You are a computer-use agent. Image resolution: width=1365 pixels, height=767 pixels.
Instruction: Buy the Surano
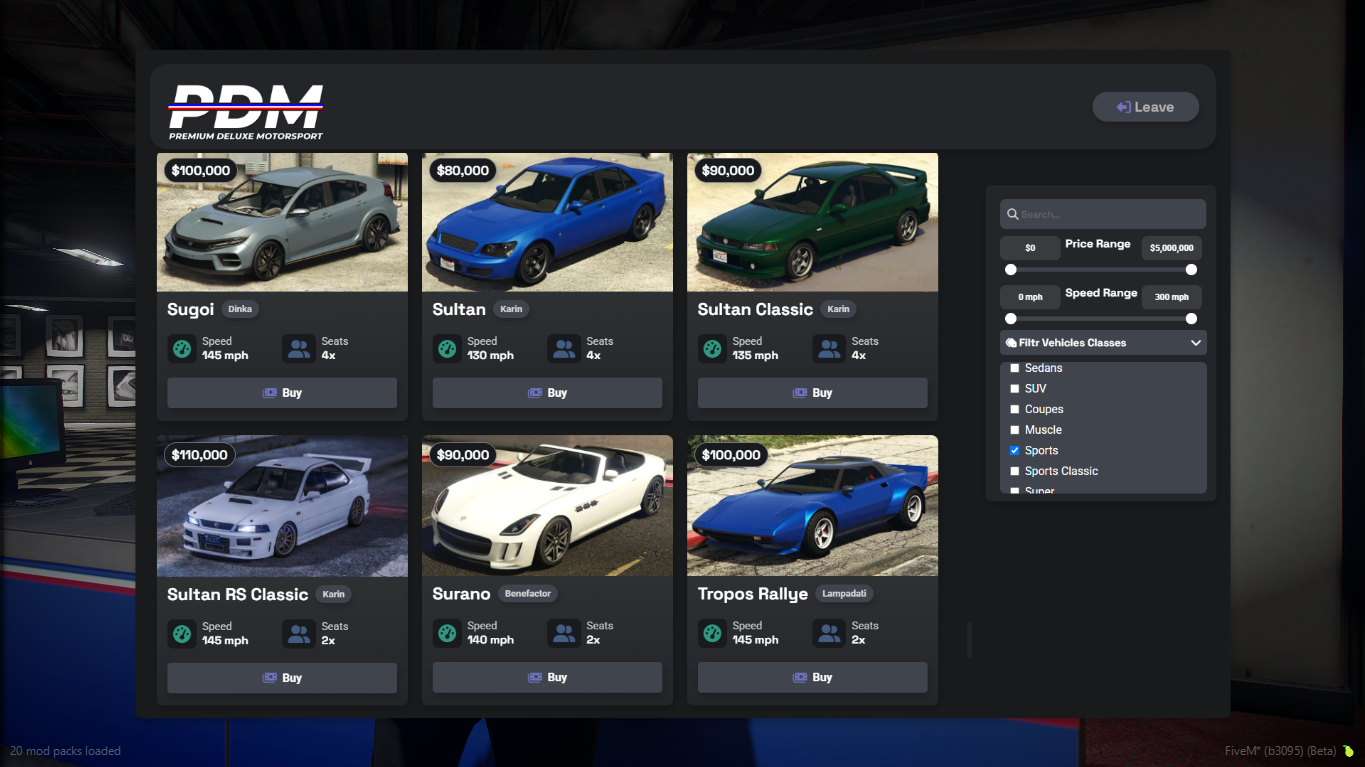pyautogui.click(x=547, y=677)
